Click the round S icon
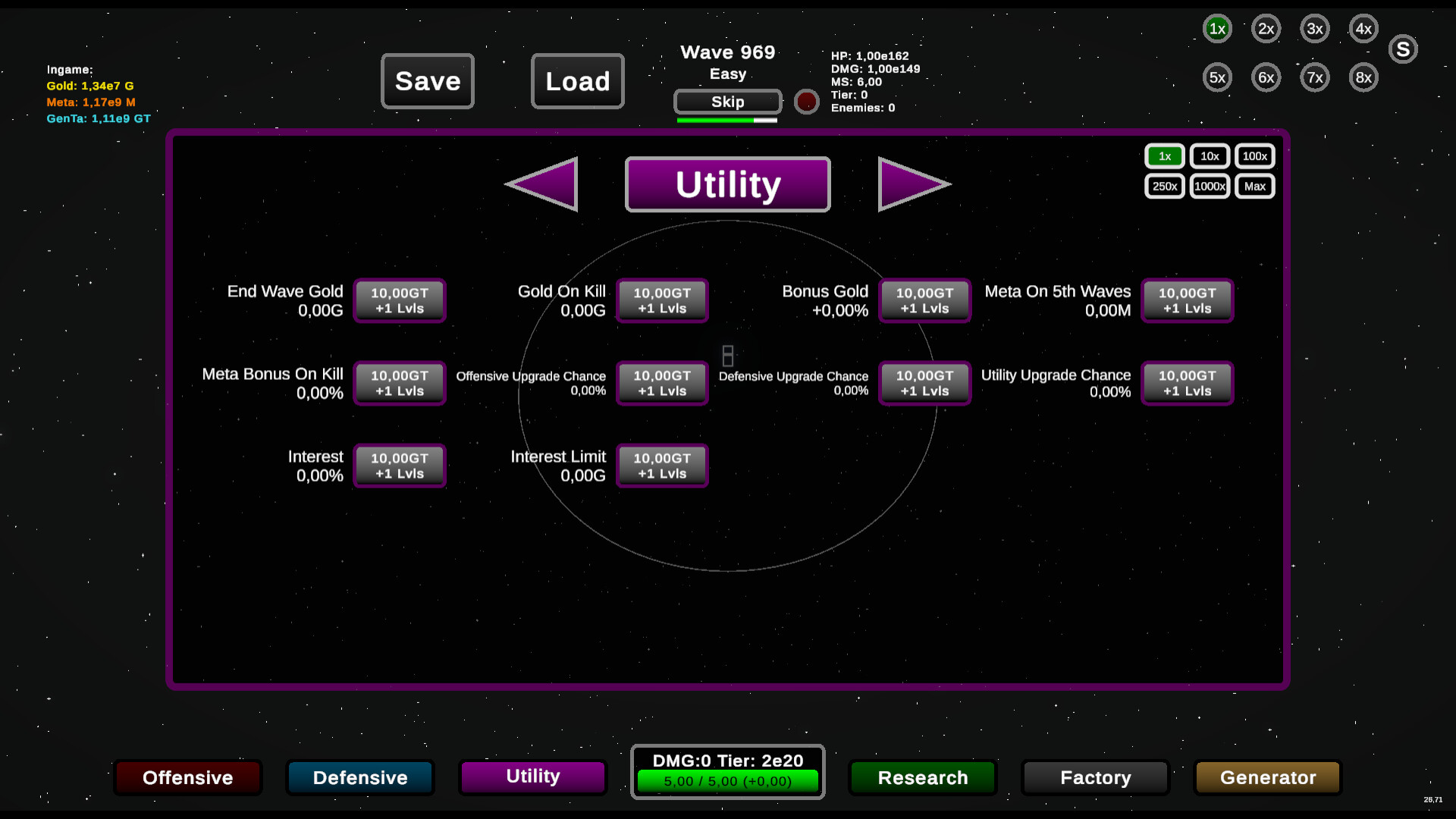The height and width of the screenshot is (819, 1456). point(1403,49)
